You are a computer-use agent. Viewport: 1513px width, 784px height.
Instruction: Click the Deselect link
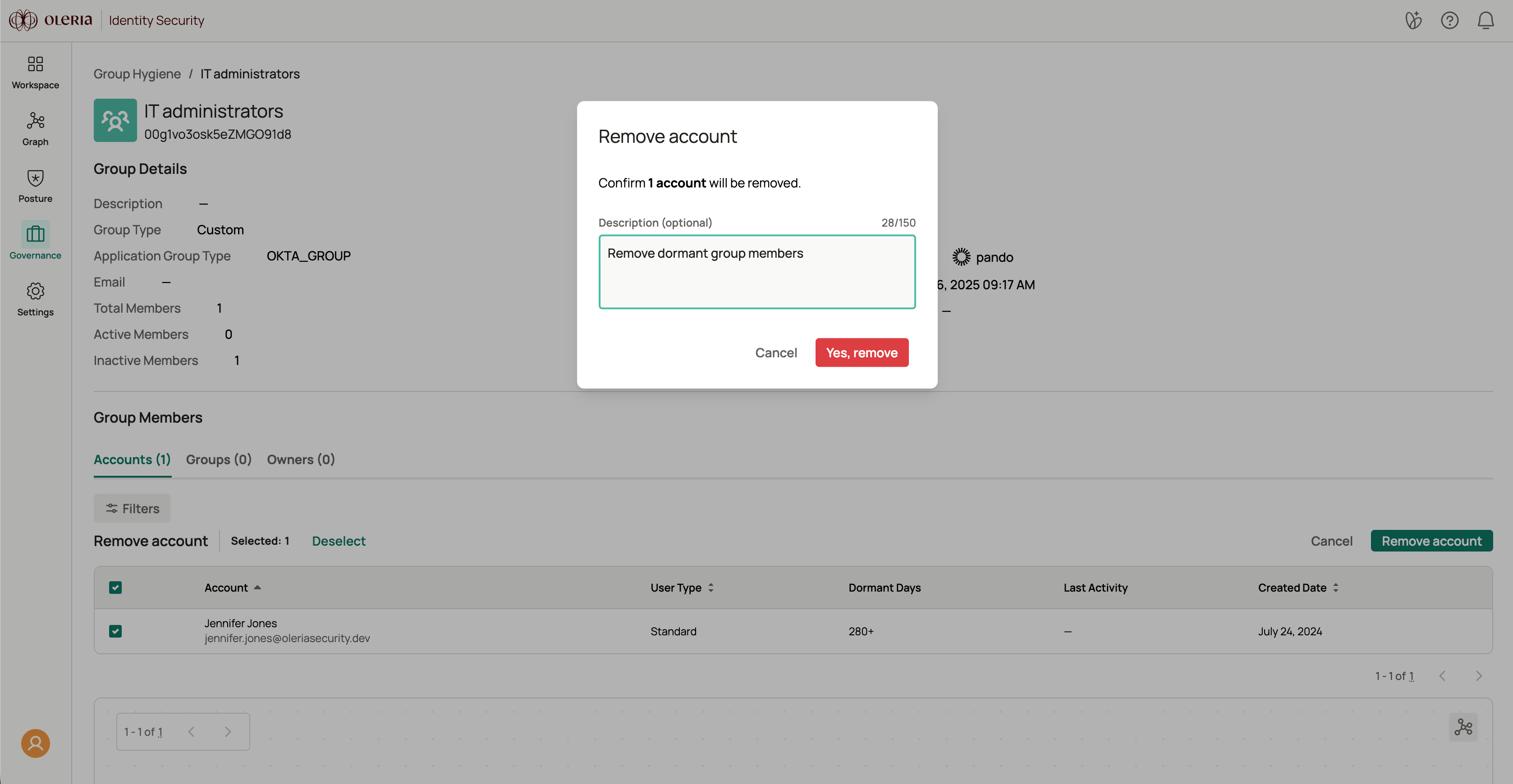click(x=338, y=541)
